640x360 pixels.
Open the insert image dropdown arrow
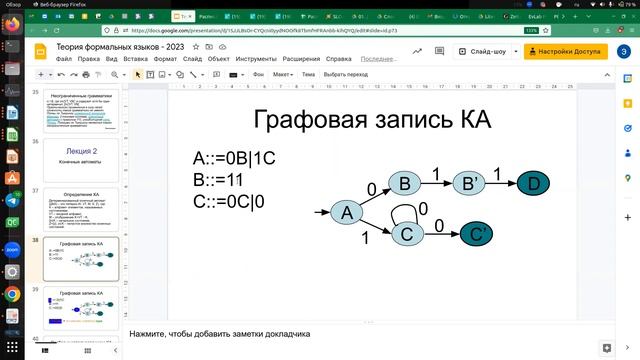169,75
